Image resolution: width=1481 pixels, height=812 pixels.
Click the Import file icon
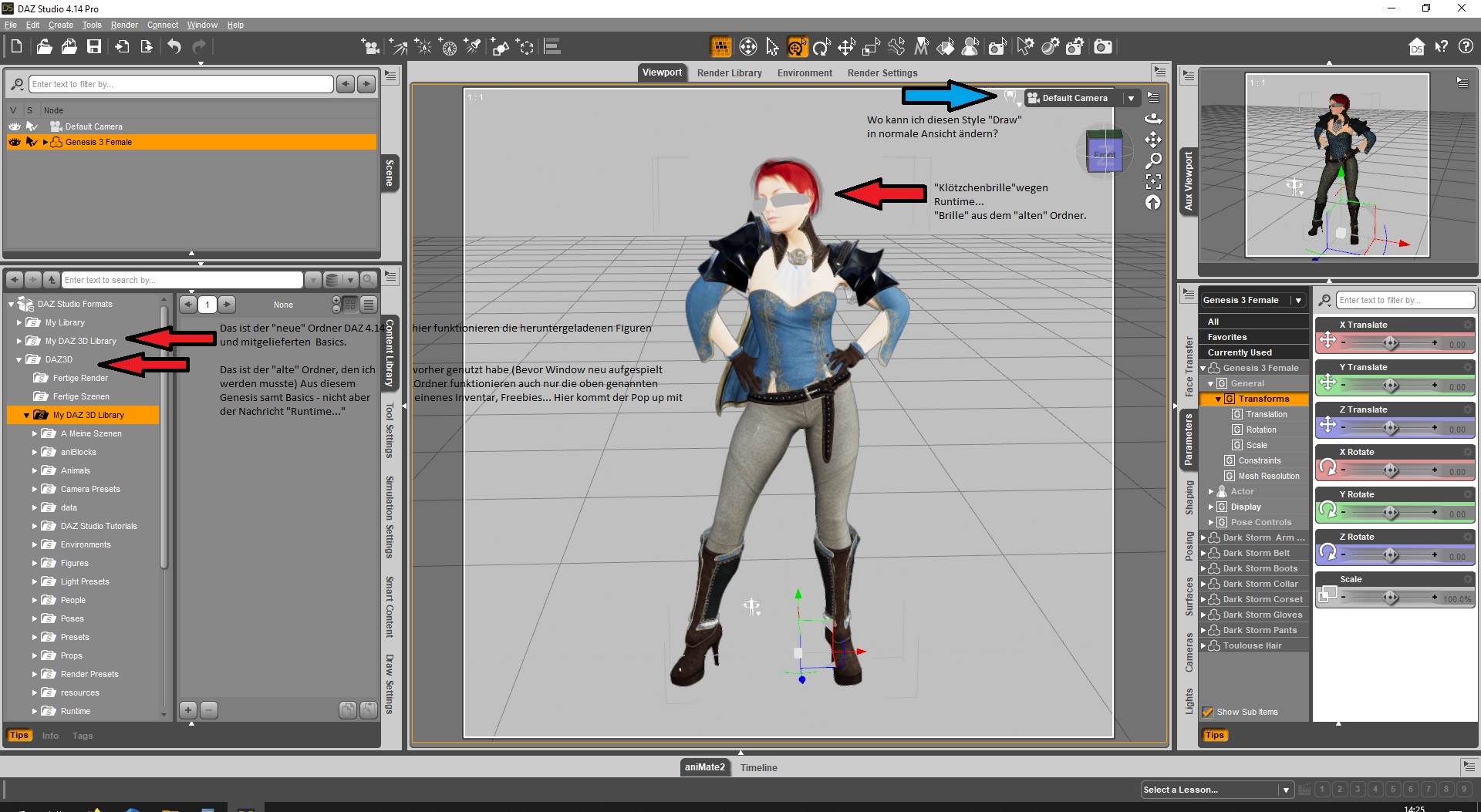pos(122,47)
